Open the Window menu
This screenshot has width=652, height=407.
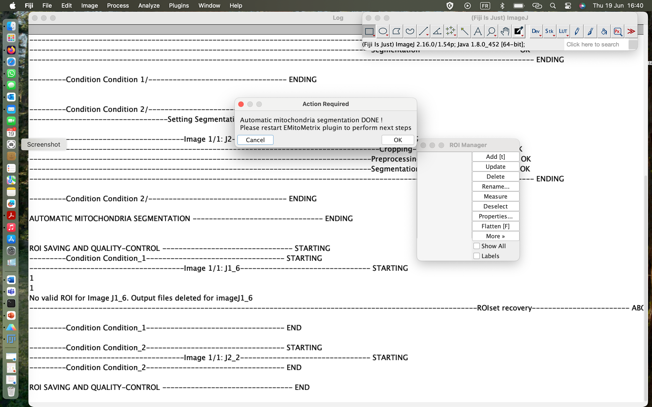tap(209, 5)
